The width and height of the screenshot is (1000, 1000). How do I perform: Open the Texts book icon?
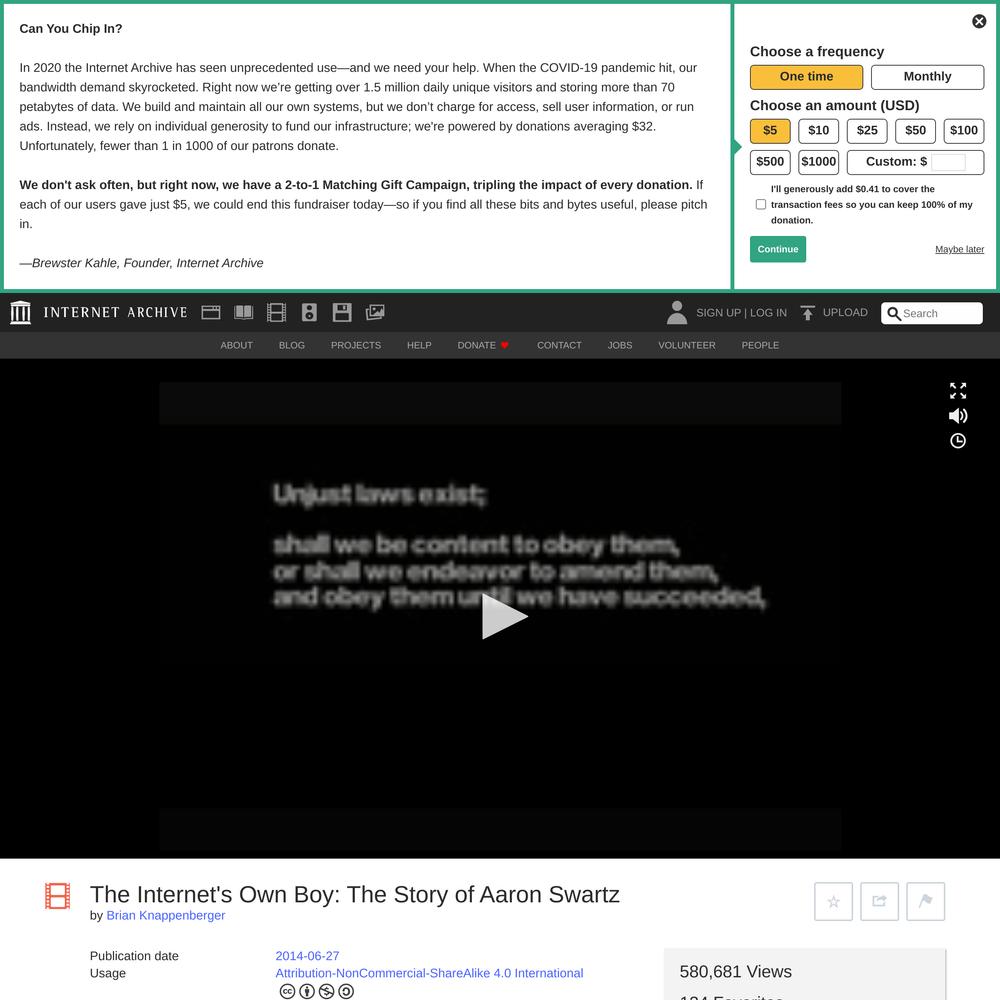(x=244, y=312)
